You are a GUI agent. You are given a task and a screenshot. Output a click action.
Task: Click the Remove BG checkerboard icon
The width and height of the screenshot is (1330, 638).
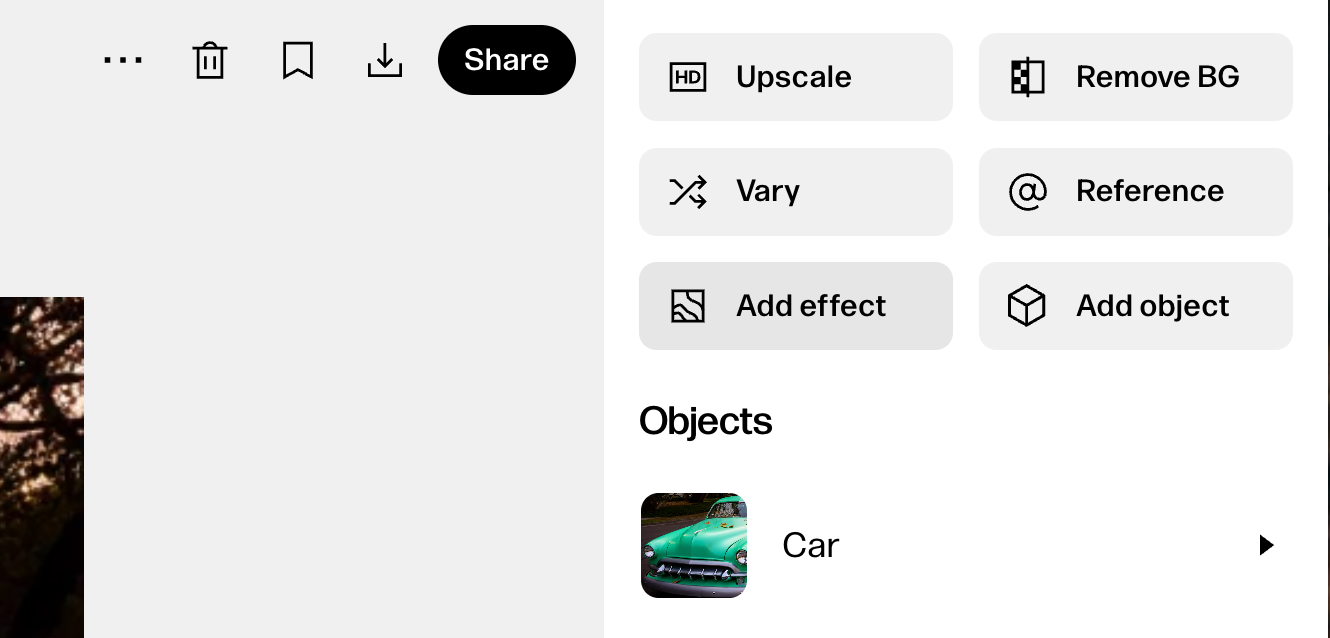[1027, 77]
